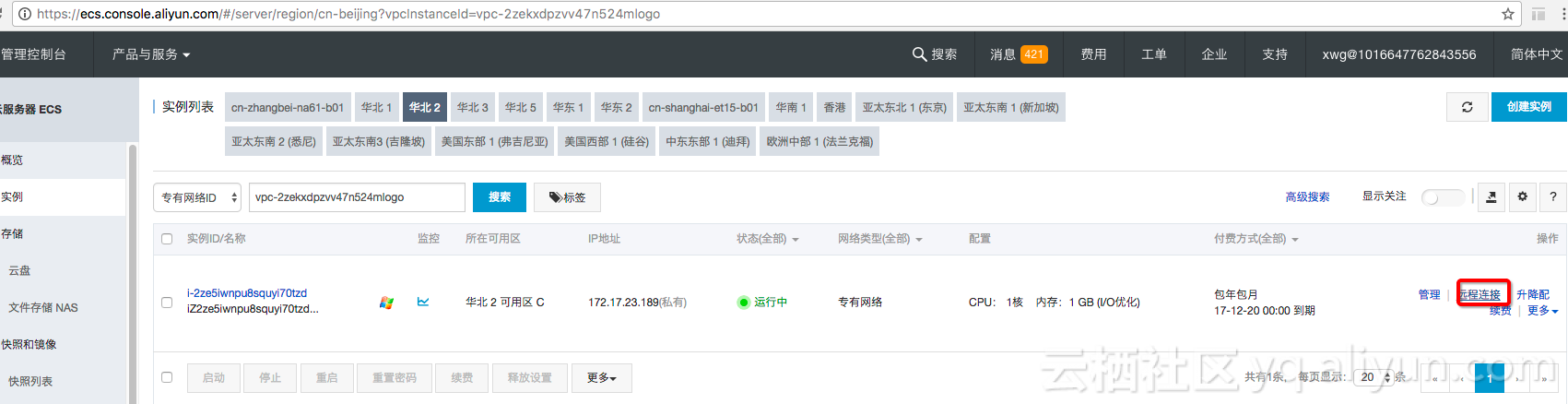Viewport: 1568px width, 404px height.
Task: Click the browser address bar URL
Action: 348,14
